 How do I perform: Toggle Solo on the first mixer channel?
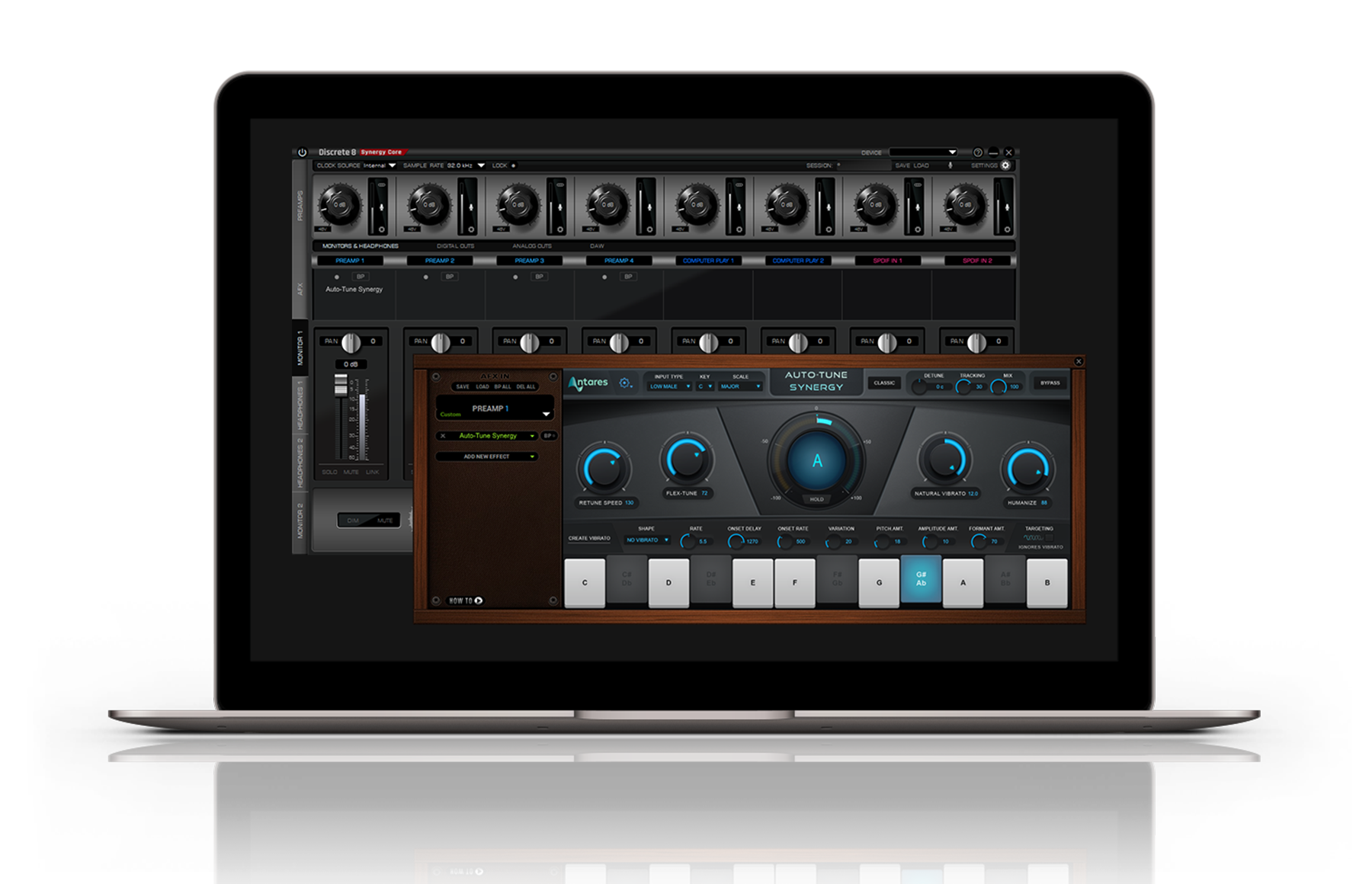[x=329, y=472]
